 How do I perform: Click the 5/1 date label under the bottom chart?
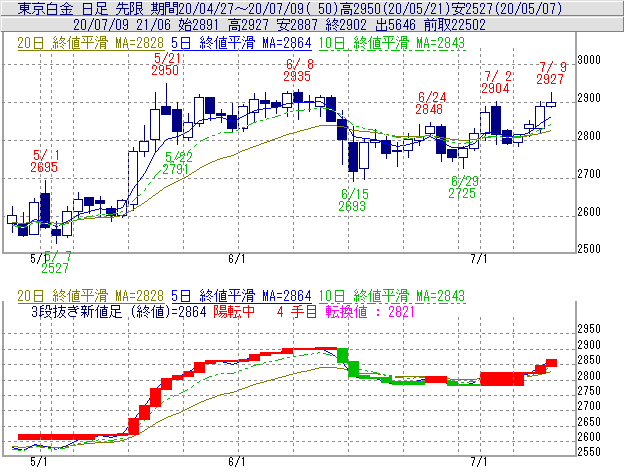(39, 462)
